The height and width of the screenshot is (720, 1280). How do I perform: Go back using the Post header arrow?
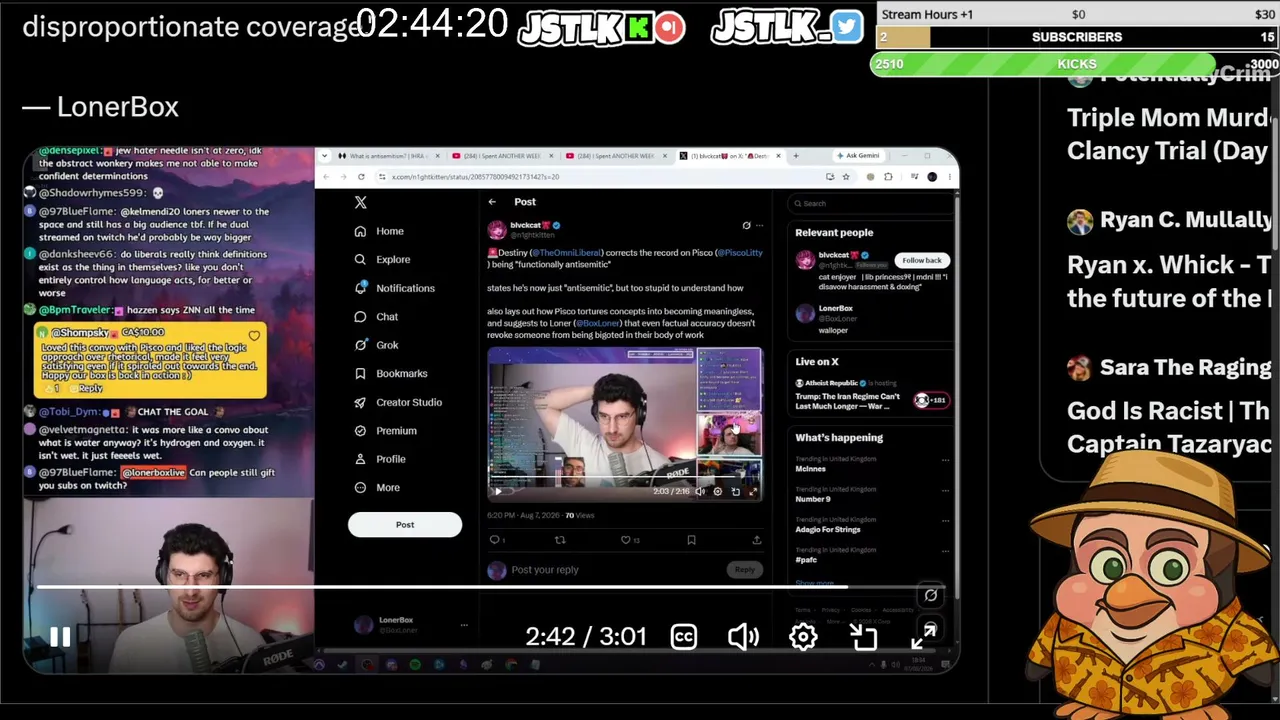pos(492,202)
